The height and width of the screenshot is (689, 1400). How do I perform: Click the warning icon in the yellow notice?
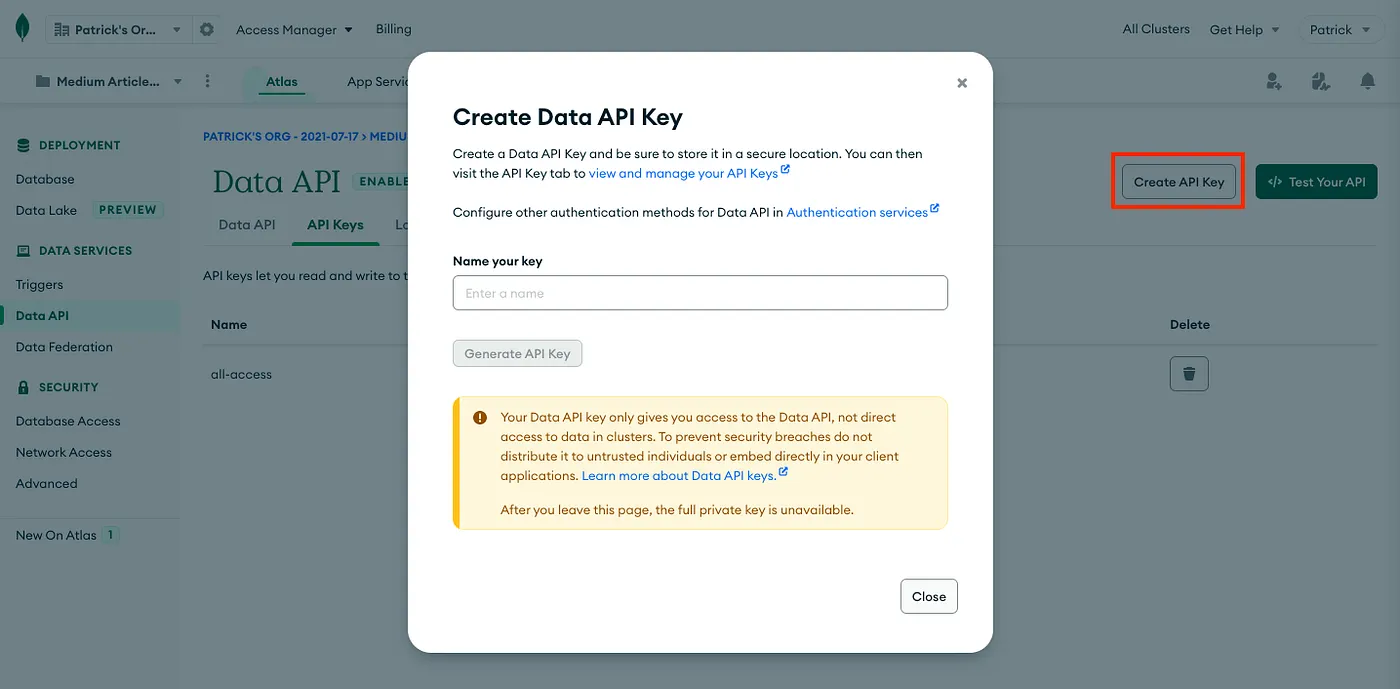click(x=480, y=418)
